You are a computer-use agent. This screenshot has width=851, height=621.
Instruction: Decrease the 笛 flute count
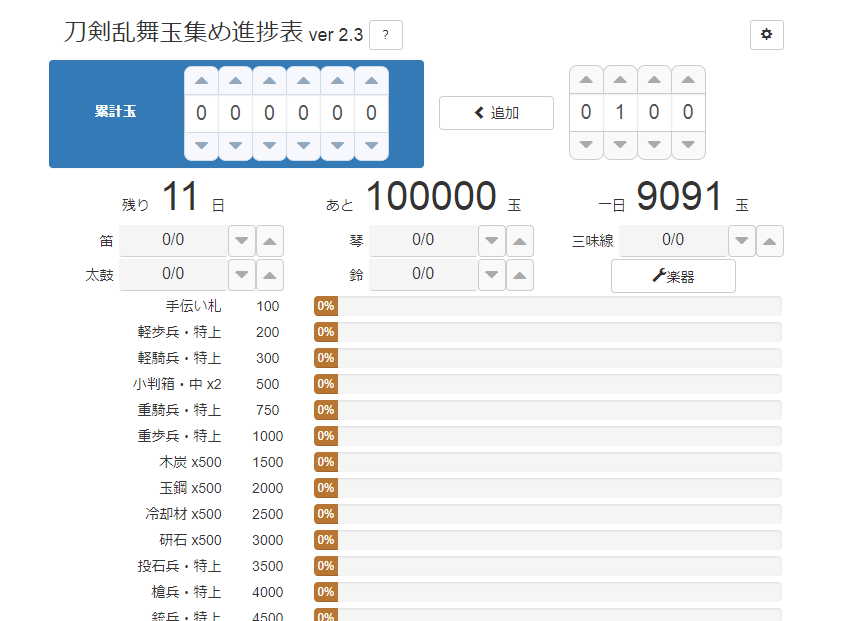click(242, 241)
